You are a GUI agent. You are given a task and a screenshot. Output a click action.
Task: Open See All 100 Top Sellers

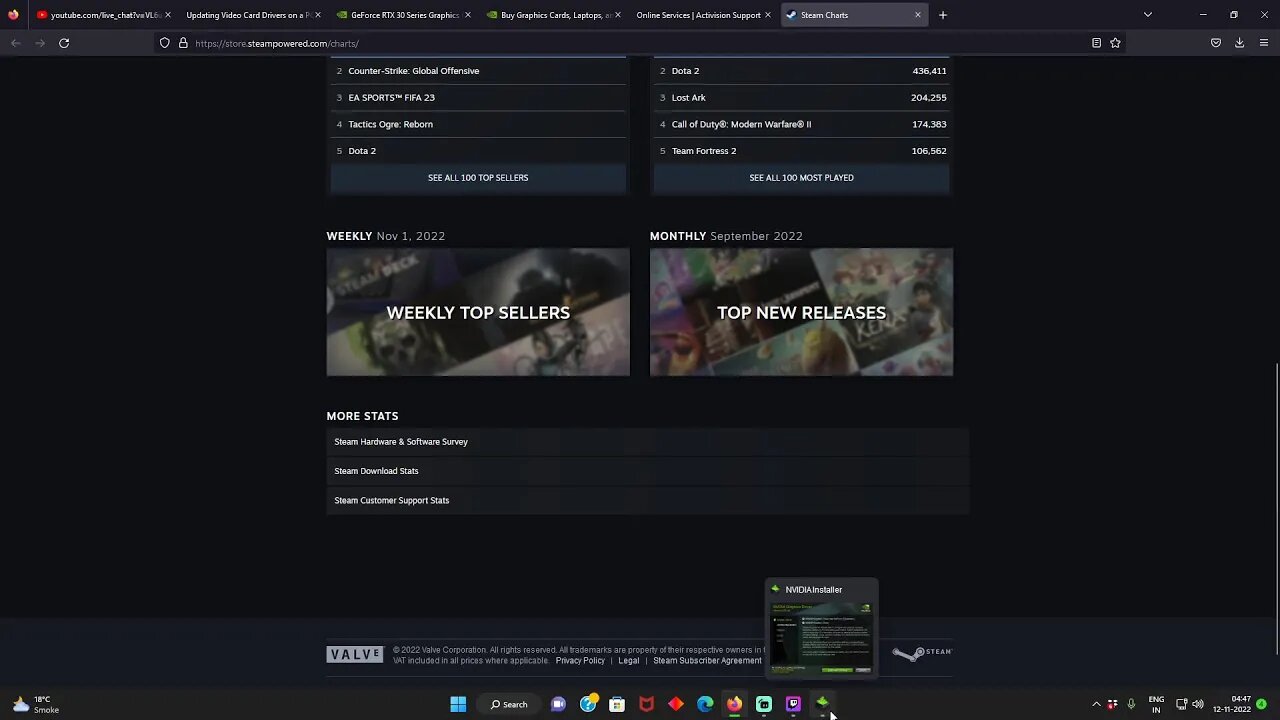[x=478, y=177]
